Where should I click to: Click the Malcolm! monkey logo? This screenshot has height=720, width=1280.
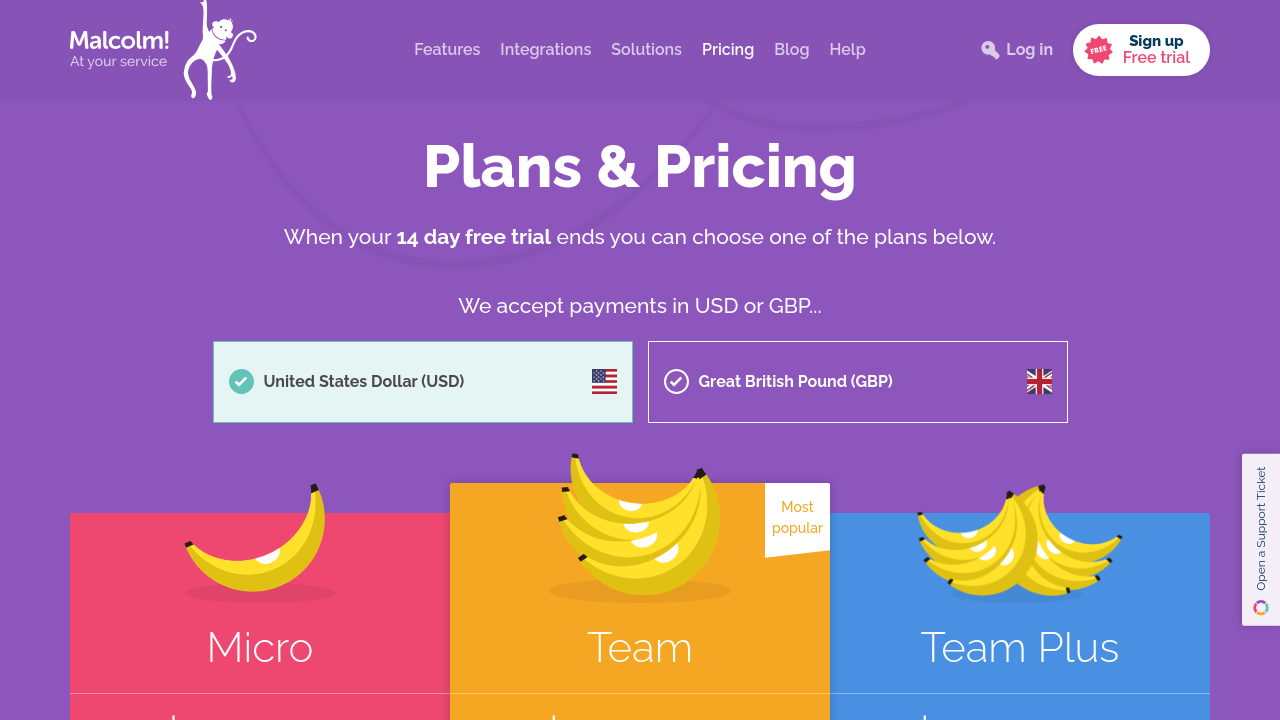(163, 50)
